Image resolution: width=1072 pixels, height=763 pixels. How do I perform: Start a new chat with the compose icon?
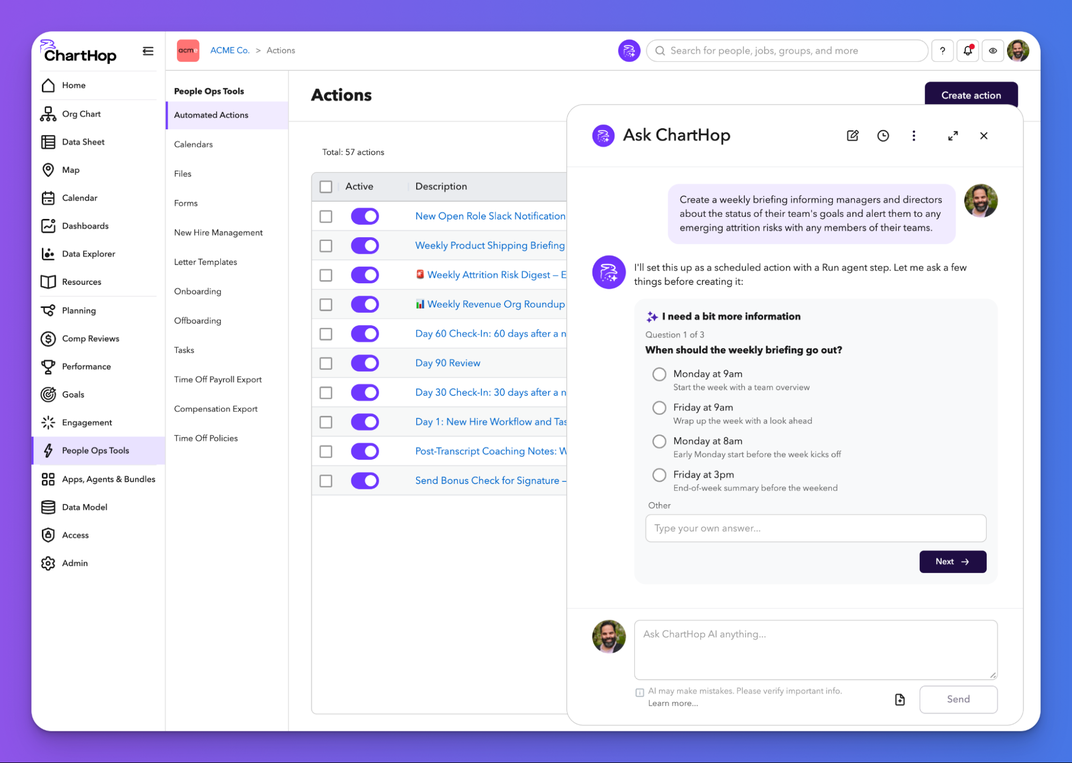pyautogui.click(x=853, y=136)
